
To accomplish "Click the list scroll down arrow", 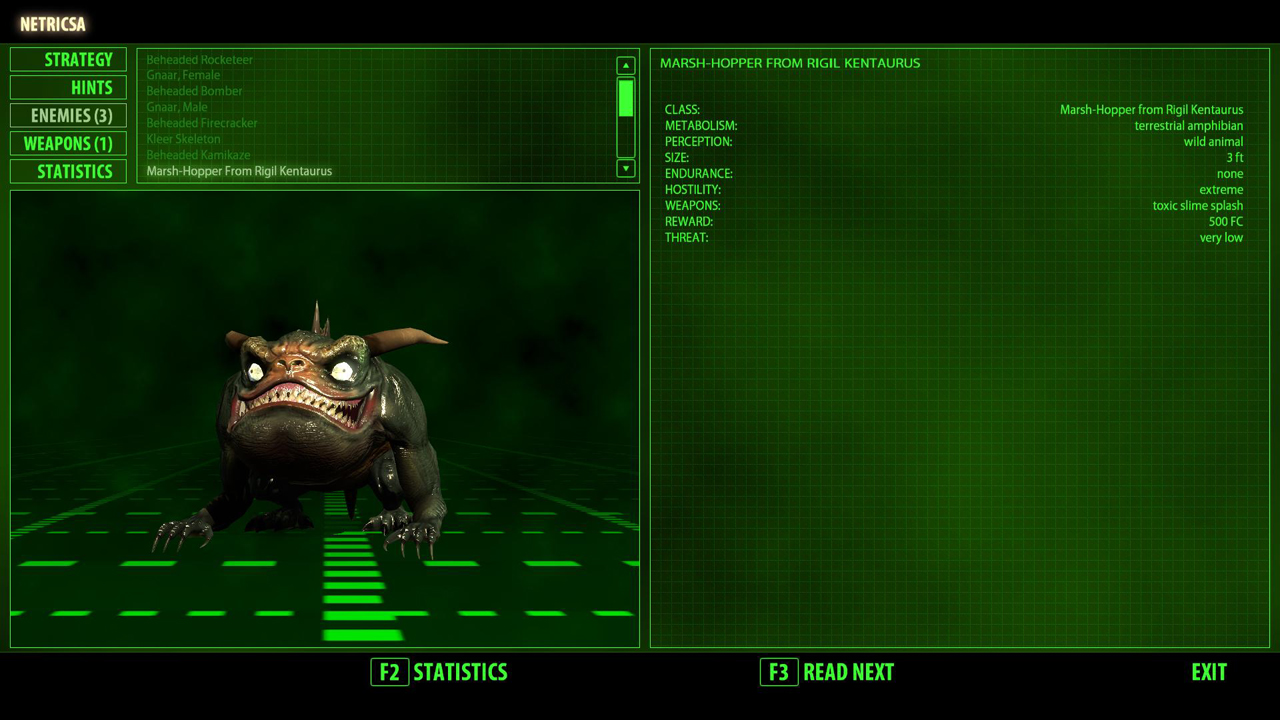I will (626, 168).
